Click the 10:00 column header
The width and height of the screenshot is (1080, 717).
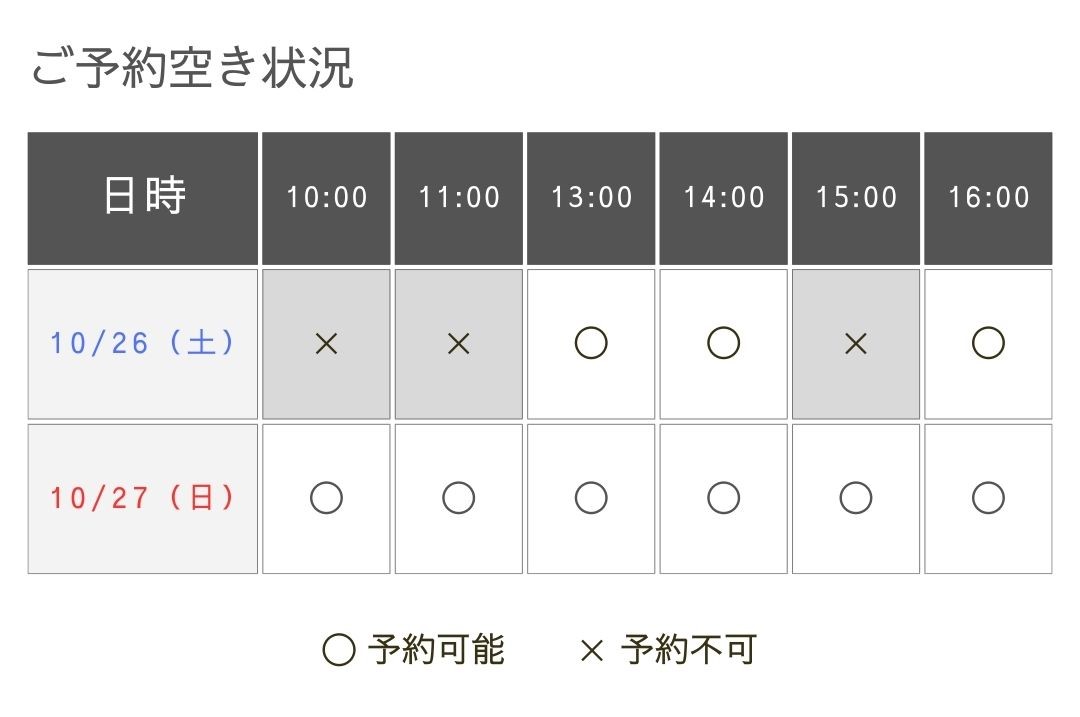[326, 198]
